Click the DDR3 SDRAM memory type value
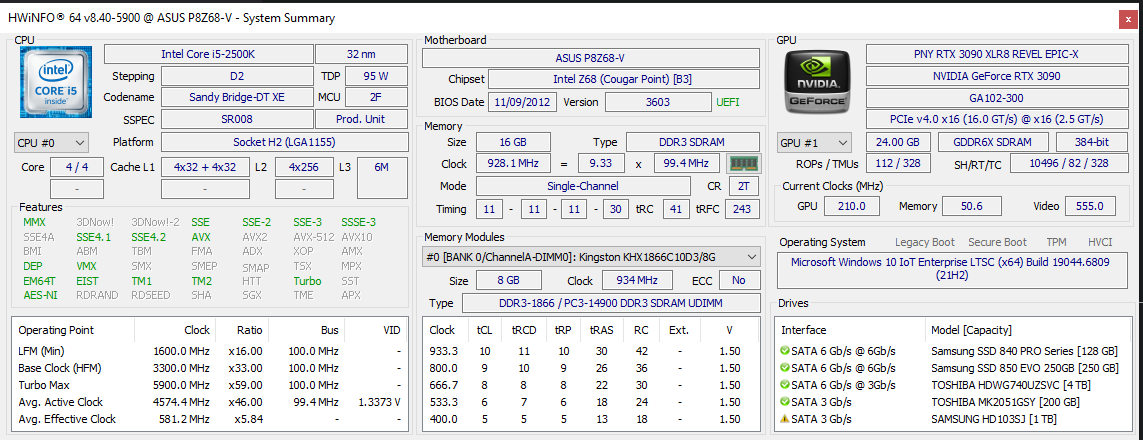 tap(693, 142)
